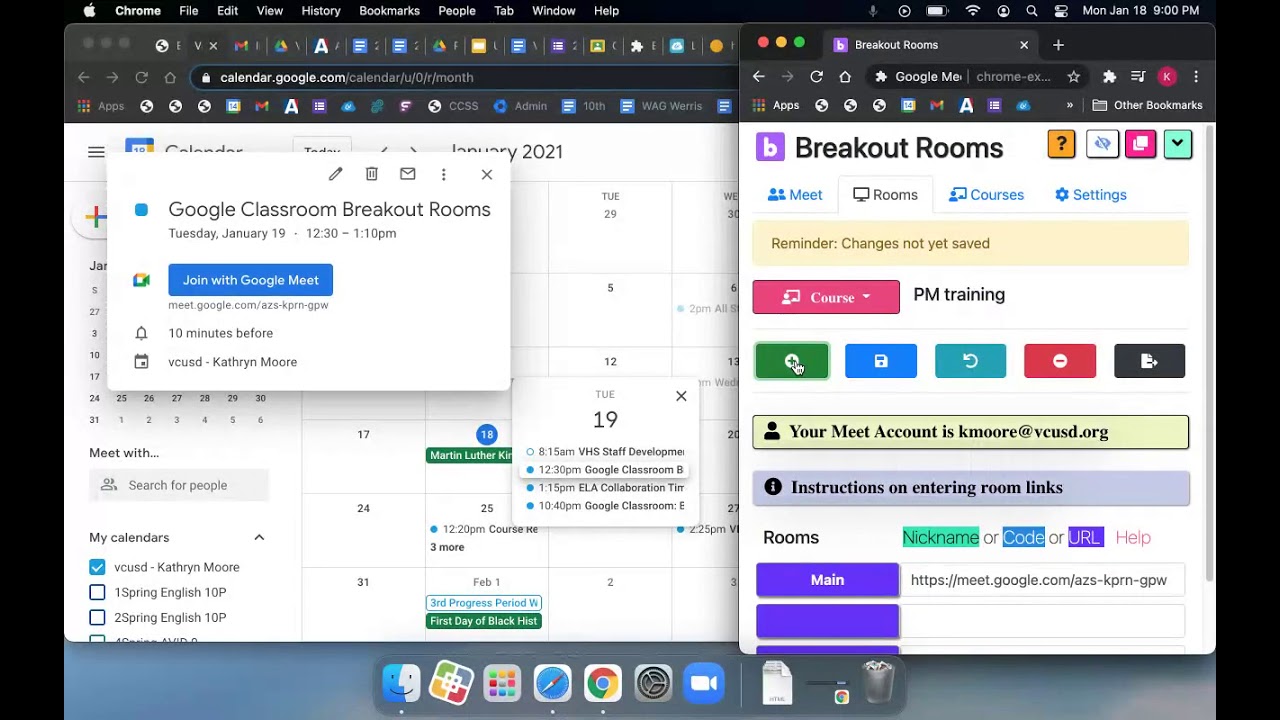Open the 1:15pm ELA Collaboration event
1280x720 pixels.
(605, 488)
